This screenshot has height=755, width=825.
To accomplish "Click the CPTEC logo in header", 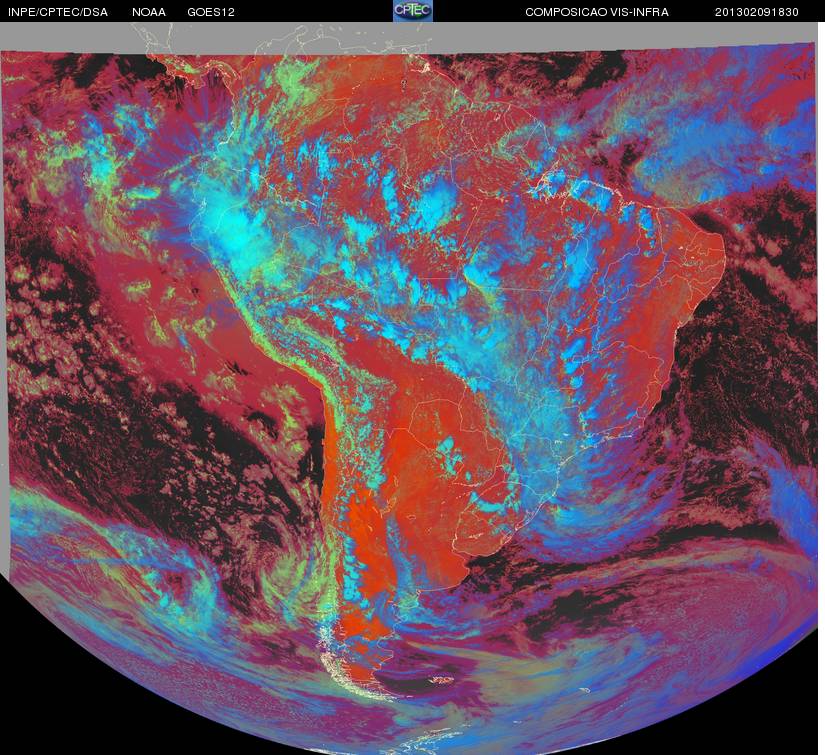I will (x=413, y=11).
